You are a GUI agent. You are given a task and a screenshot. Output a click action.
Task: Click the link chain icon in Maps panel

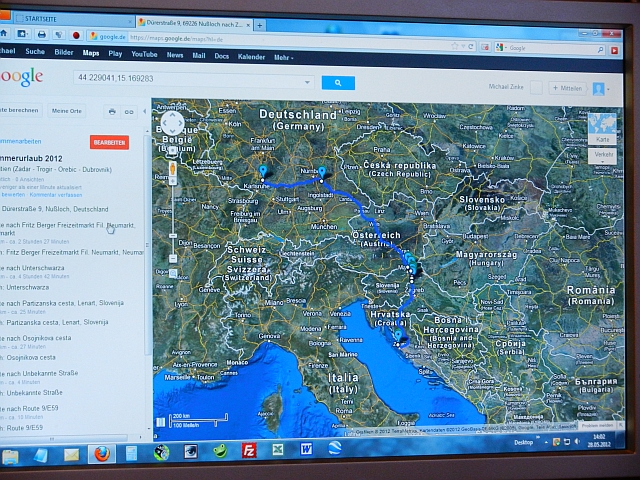[129, 112]
